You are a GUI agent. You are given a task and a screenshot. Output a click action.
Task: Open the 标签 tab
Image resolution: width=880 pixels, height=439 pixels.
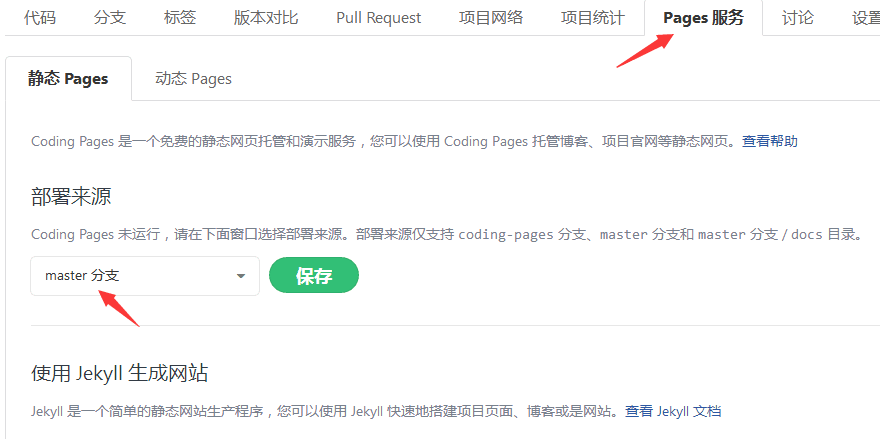tap(180, 18)
